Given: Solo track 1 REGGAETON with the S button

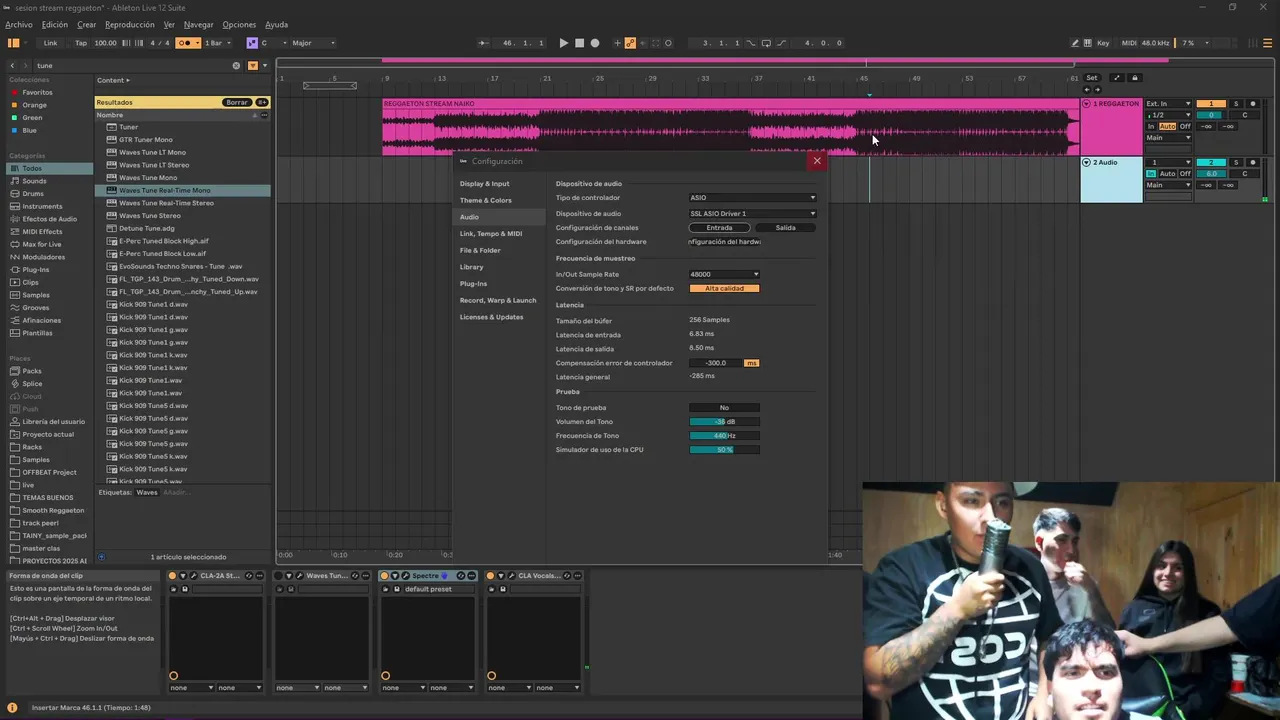Looking at the screenshot, I should pos(1236,104).
